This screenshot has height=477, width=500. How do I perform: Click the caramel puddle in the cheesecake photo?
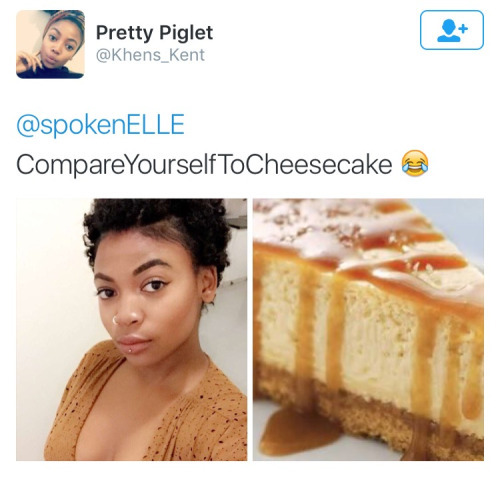[297, 431]
